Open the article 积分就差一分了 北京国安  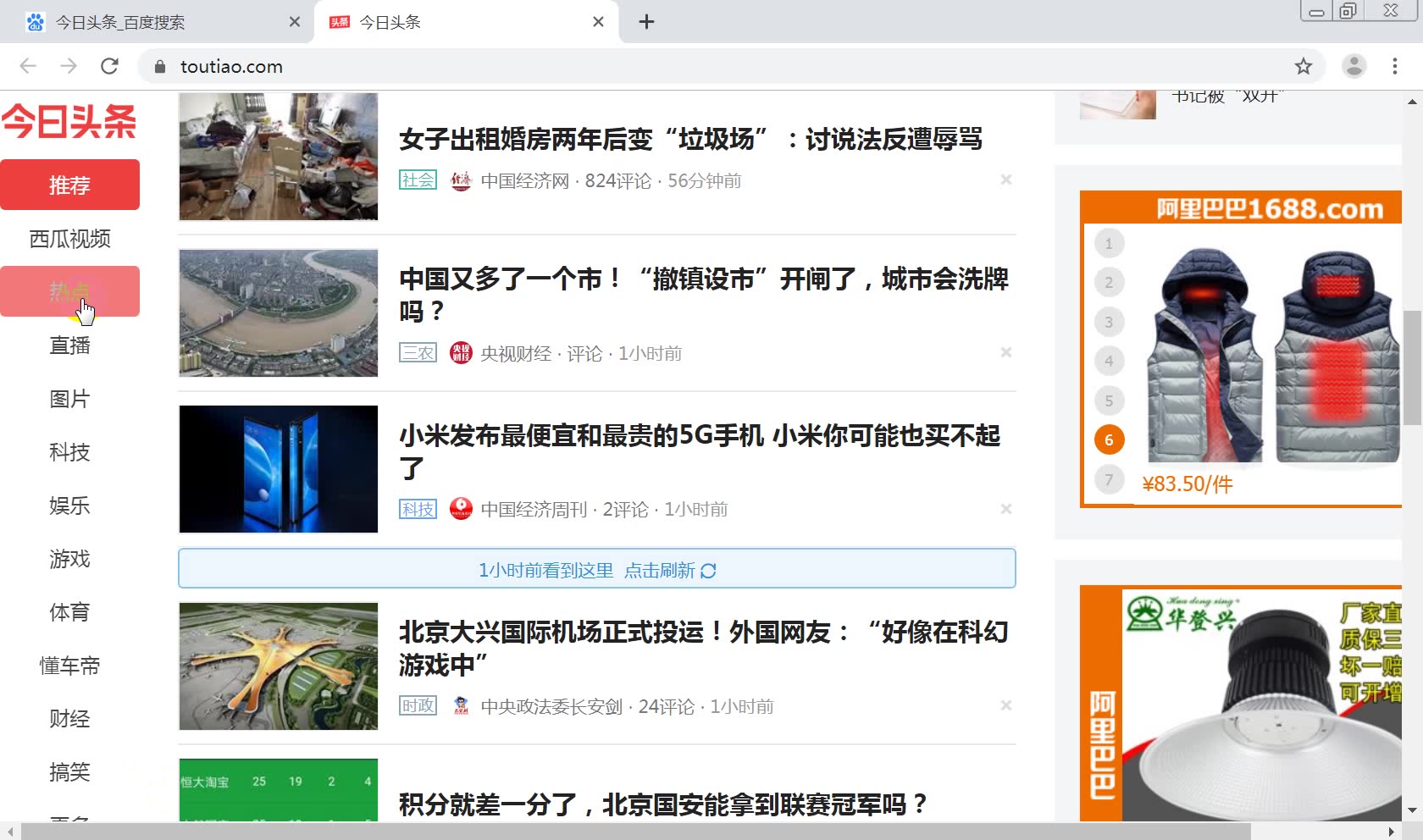(663, 804)
